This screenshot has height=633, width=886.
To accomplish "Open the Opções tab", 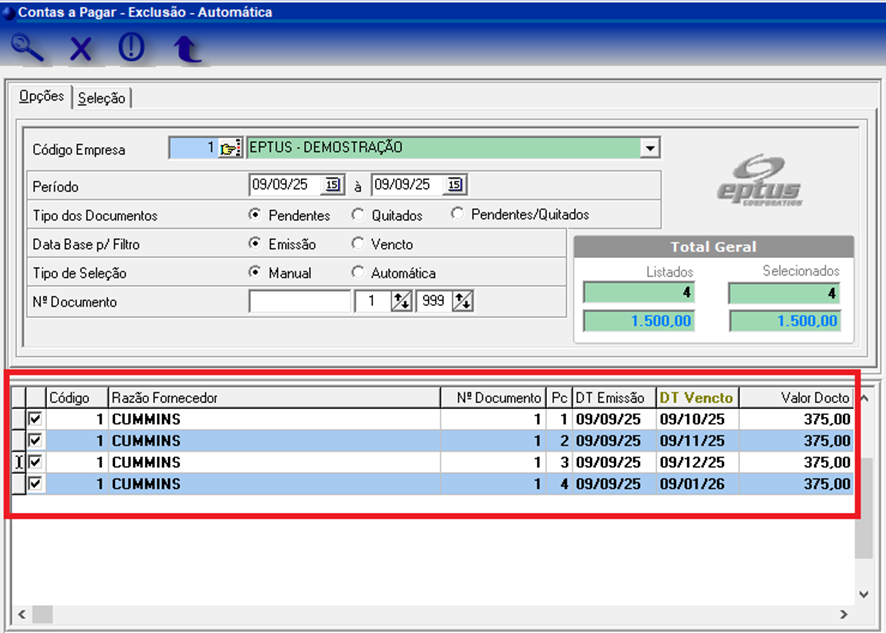I will coord(42,97).
